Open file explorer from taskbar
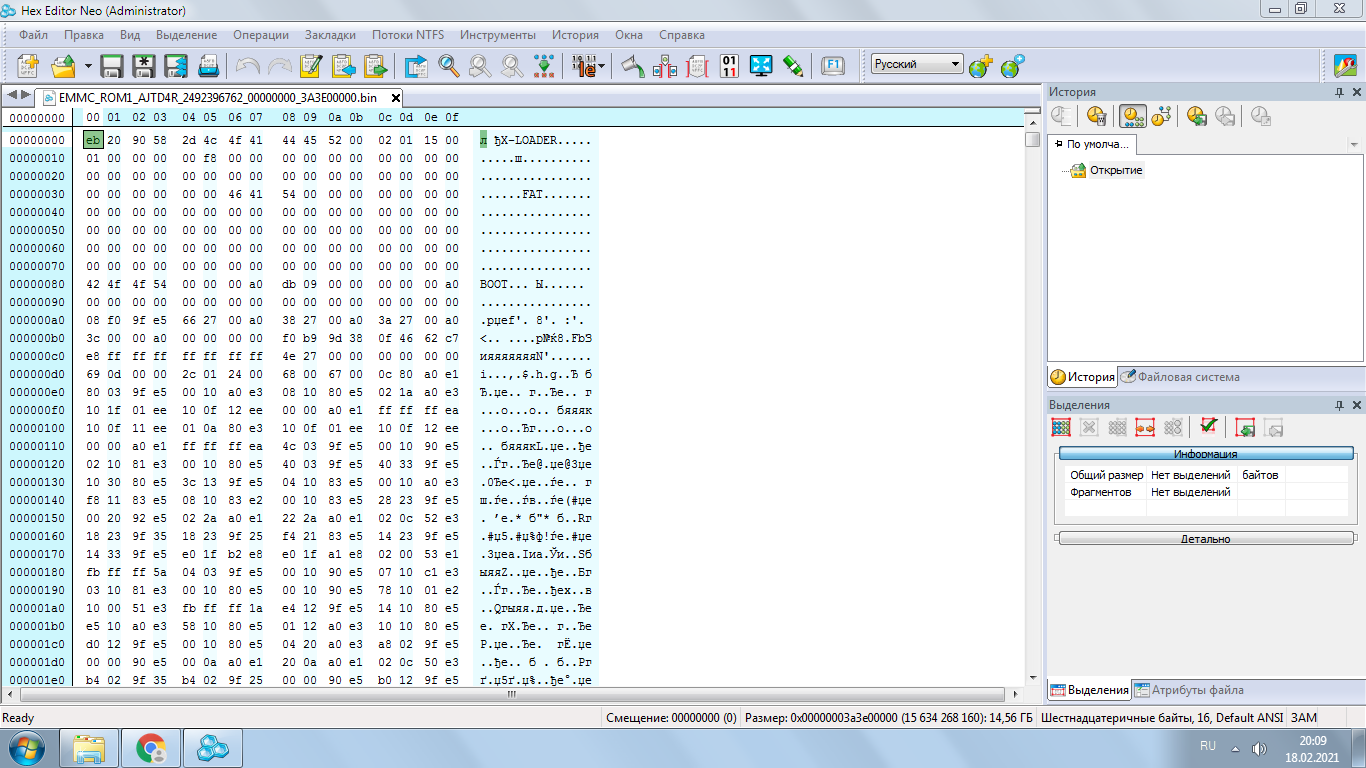The image size is (1366, 768). (89, 747)
